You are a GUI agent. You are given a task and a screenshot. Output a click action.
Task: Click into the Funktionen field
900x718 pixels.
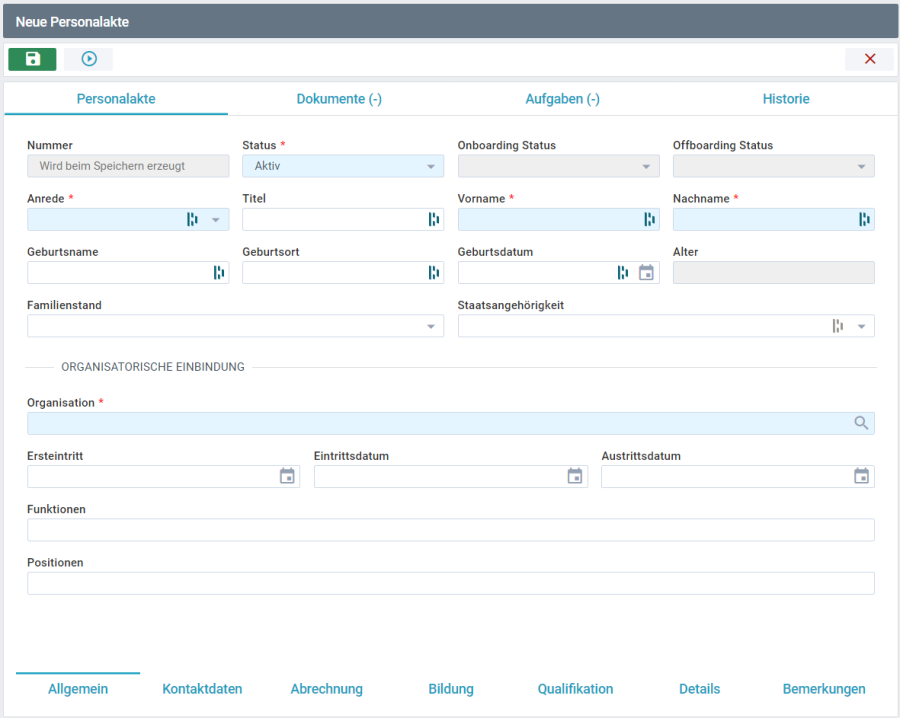451,530
